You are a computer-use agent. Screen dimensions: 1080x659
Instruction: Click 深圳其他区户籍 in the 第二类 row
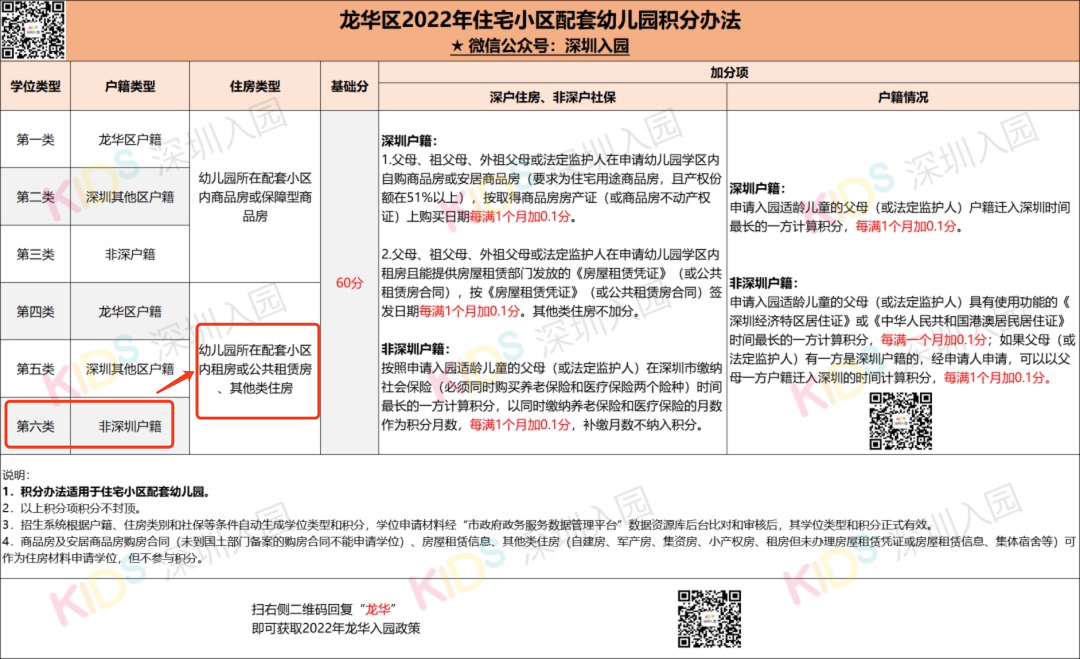click(130, 197)
